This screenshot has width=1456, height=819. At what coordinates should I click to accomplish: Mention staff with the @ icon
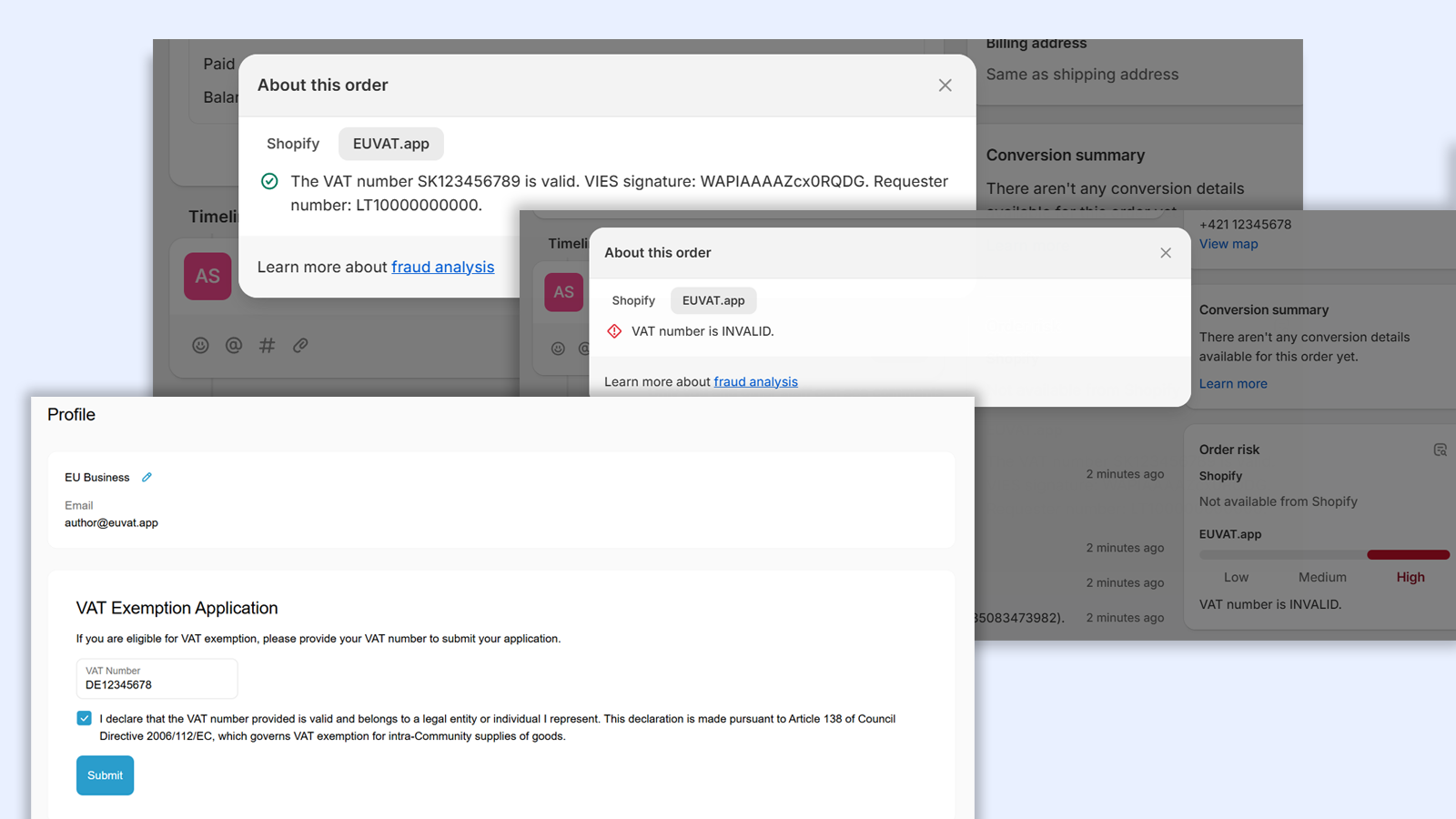234,345
